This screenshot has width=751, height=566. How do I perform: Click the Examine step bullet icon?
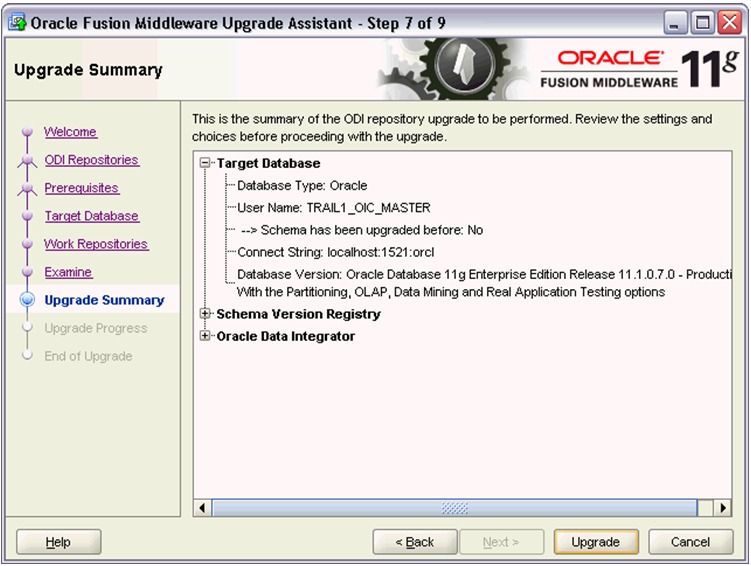coord(27,272)
